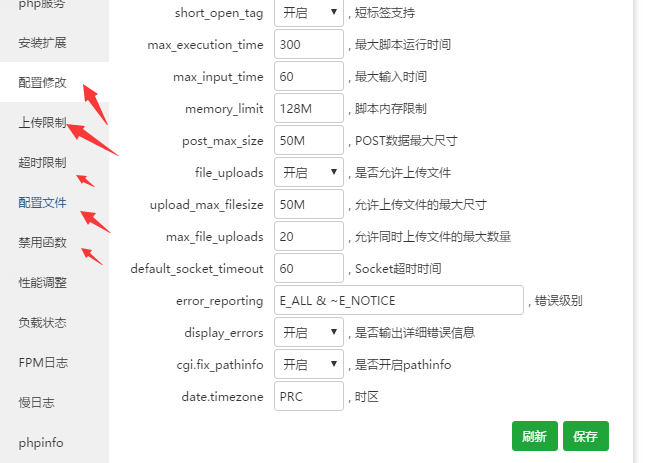Expand the cgi.fix_pathinfo dropdown
The width and height of the screenshot is (661, 463).
click(308, 364)
